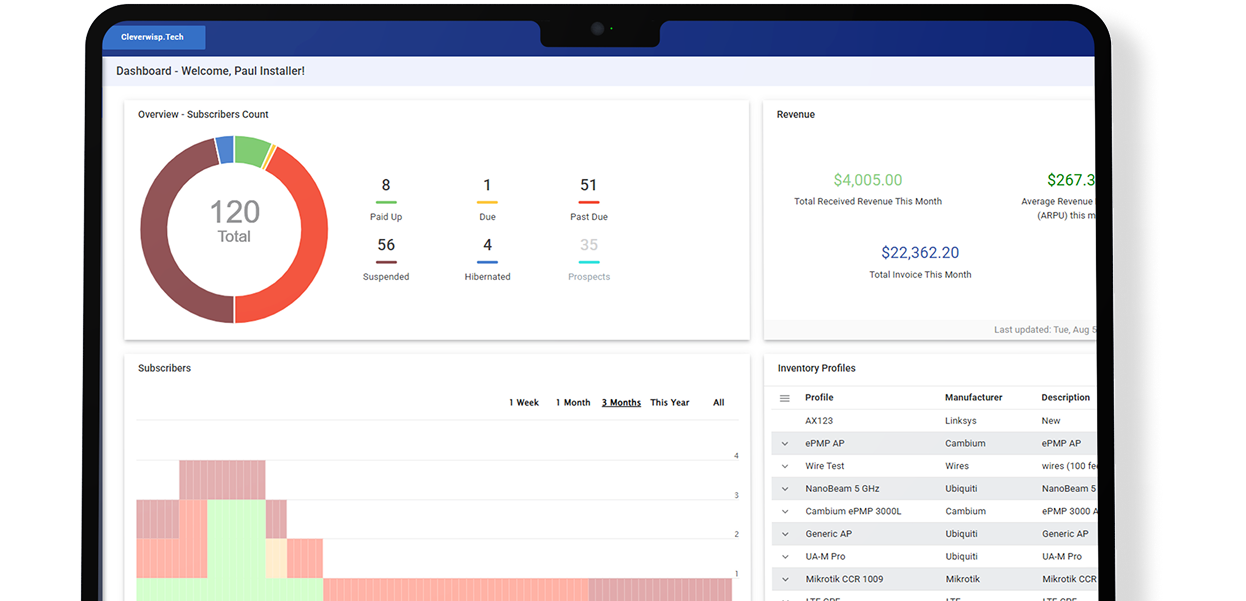1246x601 pixels.
Task: Click the Linksys manufacturer cell
Action: tap(961, 421)
